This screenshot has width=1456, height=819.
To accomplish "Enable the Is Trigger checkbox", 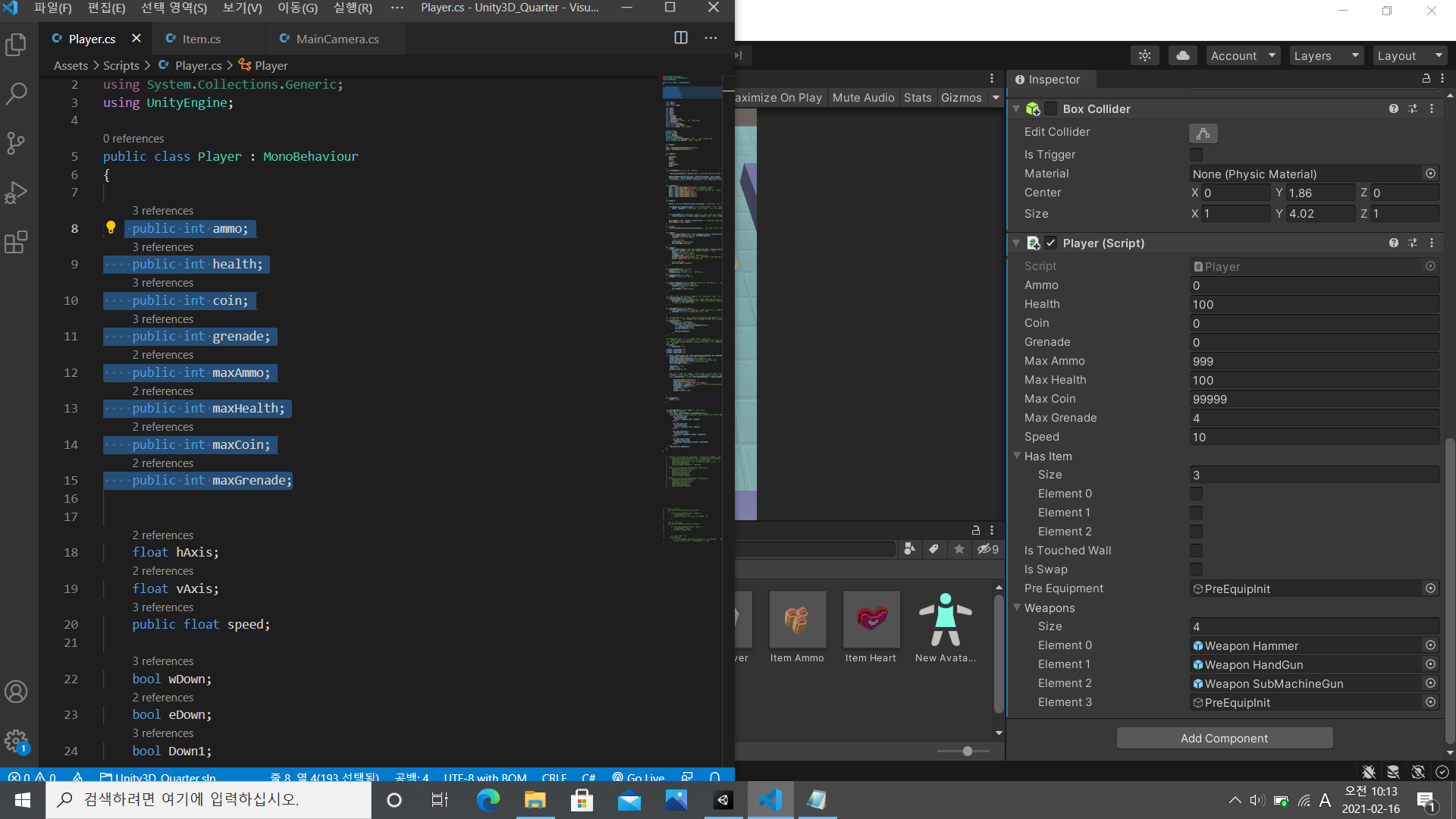I will point(1196,155).
